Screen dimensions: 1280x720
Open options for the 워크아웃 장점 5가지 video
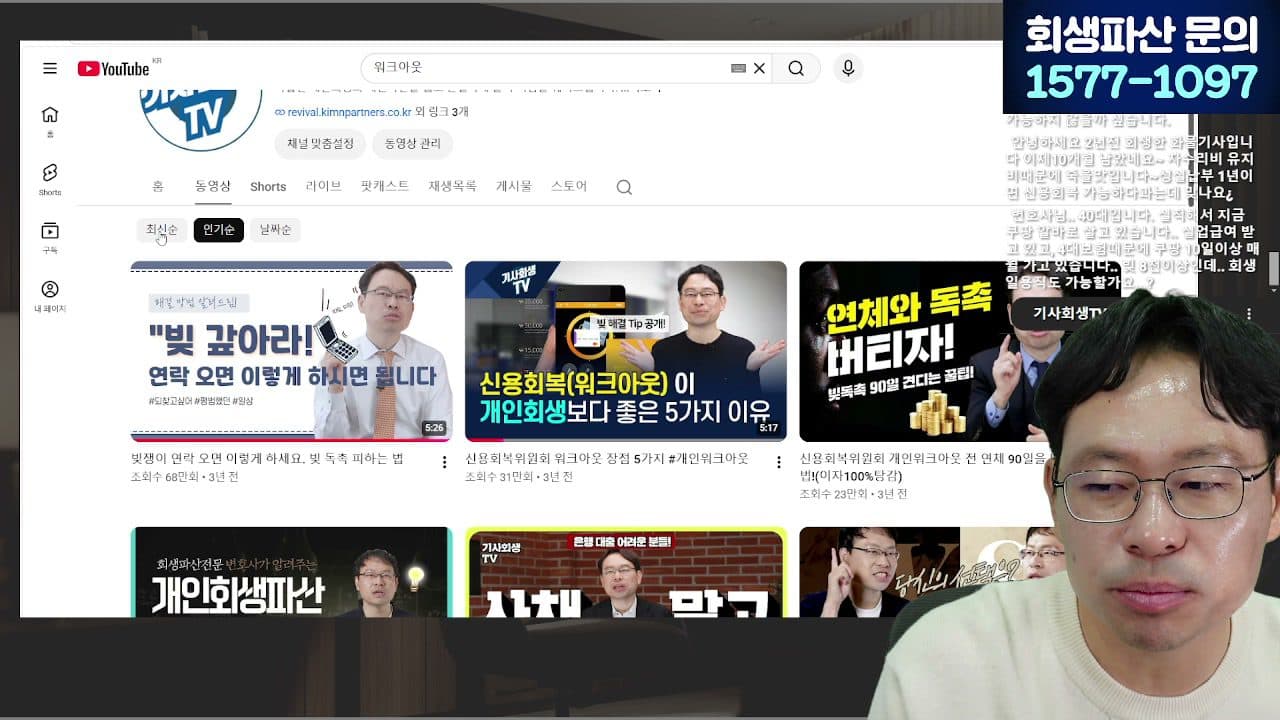778,462
